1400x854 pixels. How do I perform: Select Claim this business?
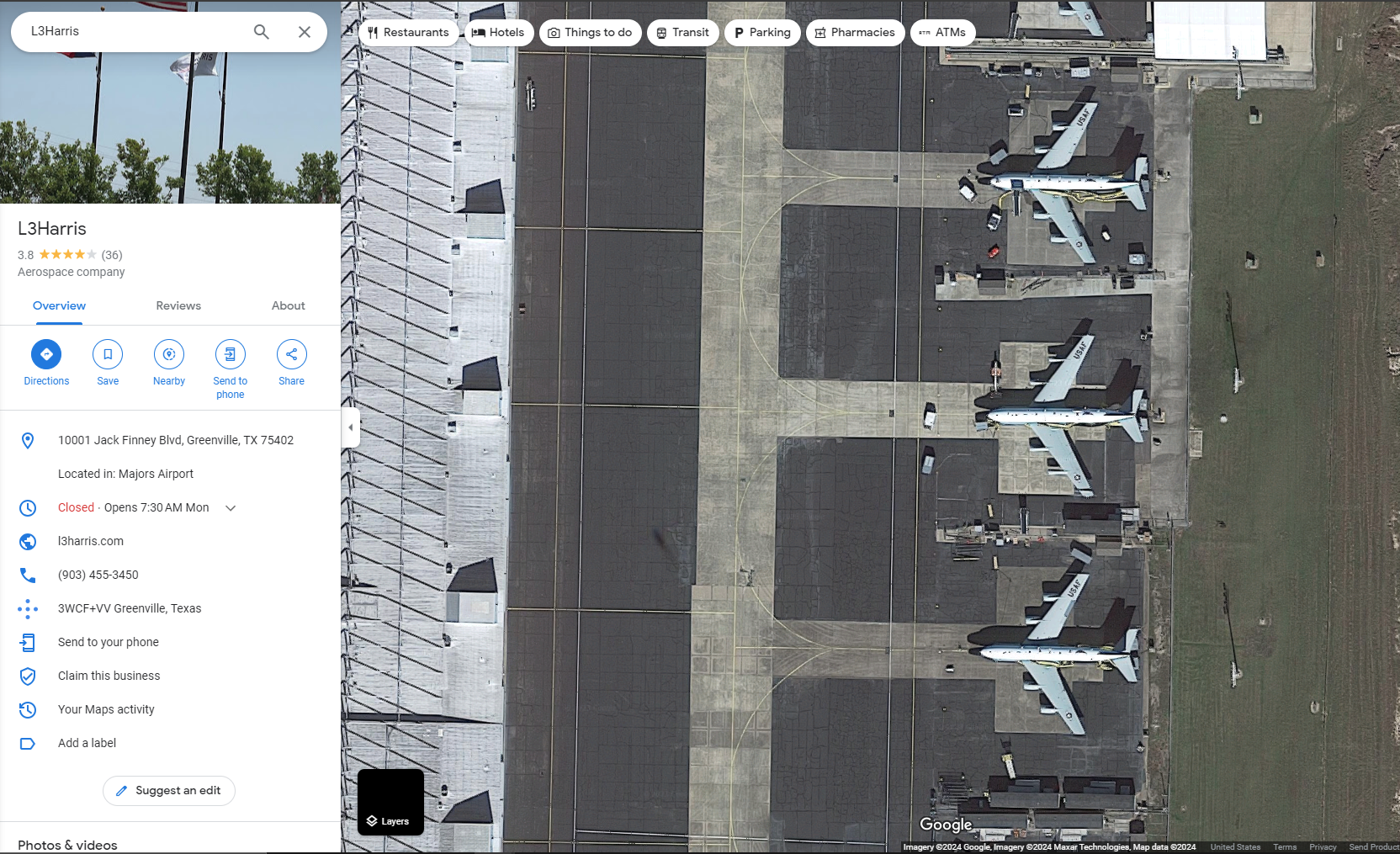[170, 676]
